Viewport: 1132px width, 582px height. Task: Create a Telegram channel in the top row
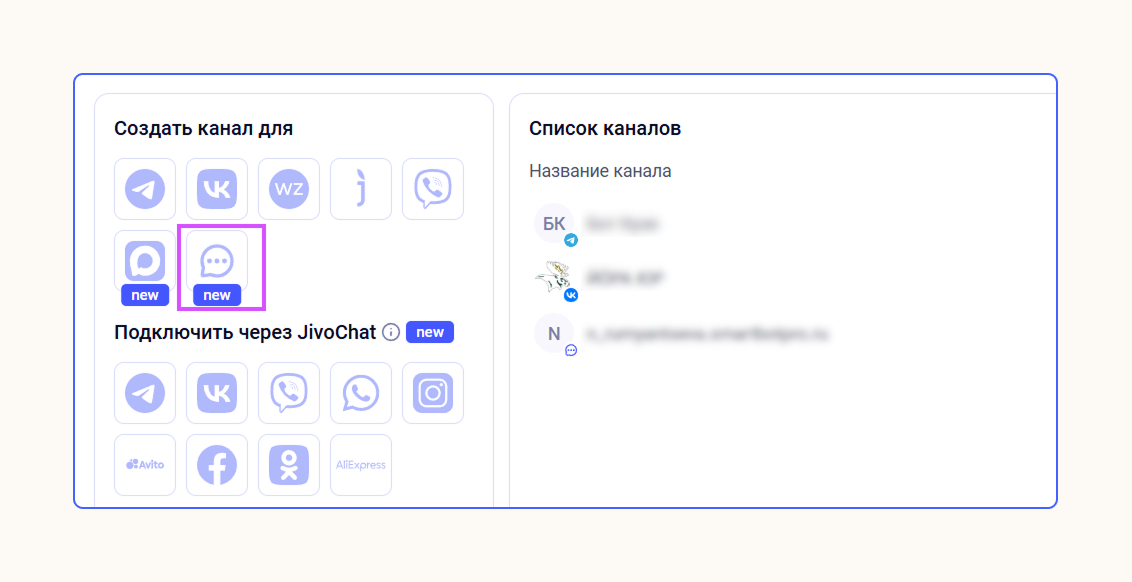(x=145, y=189)
